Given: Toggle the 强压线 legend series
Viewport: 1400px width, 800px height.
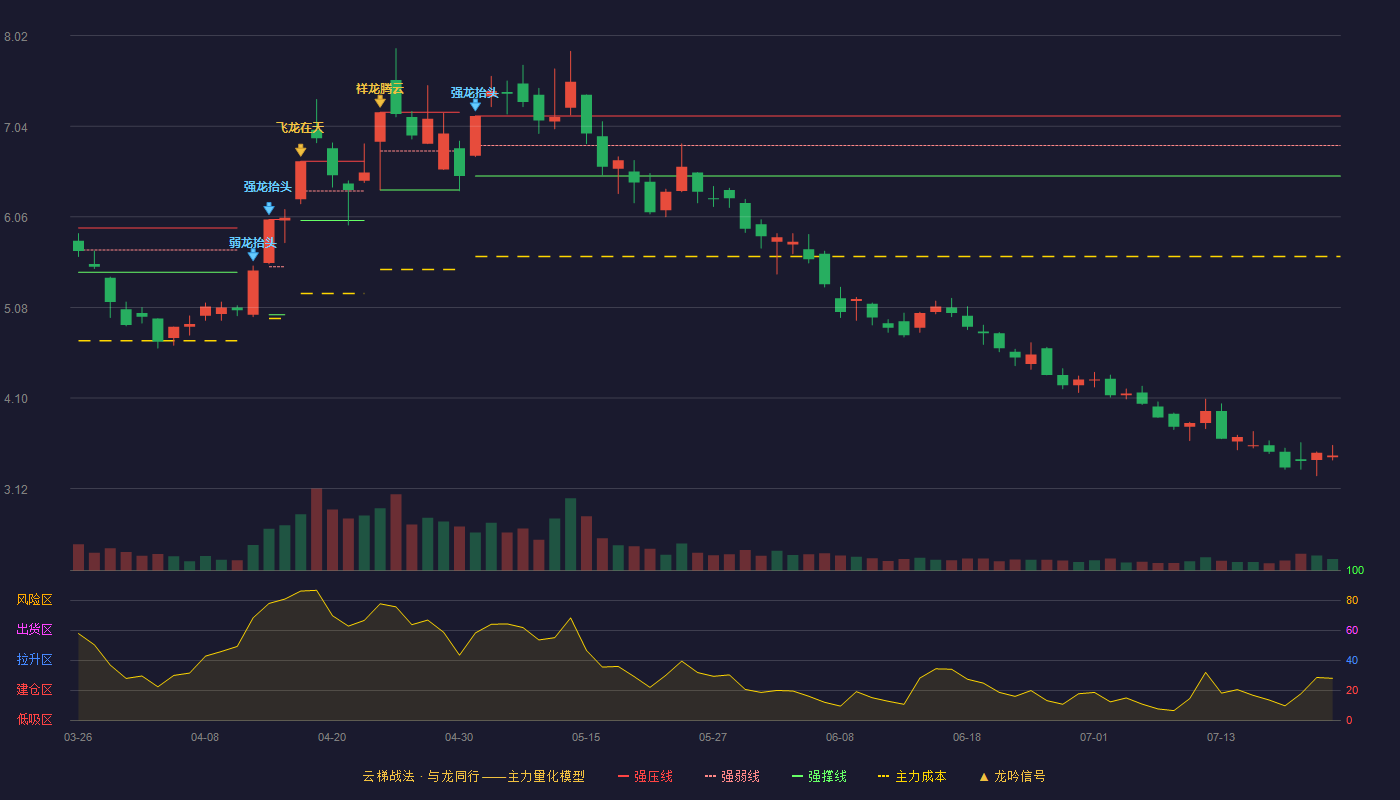Looking at the screenshot, I should point(645,776).
